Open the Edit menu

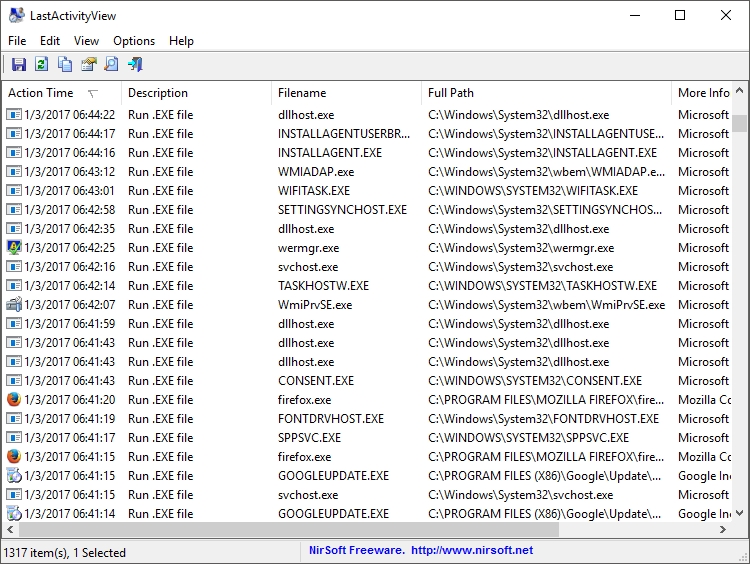click(50, 41)
